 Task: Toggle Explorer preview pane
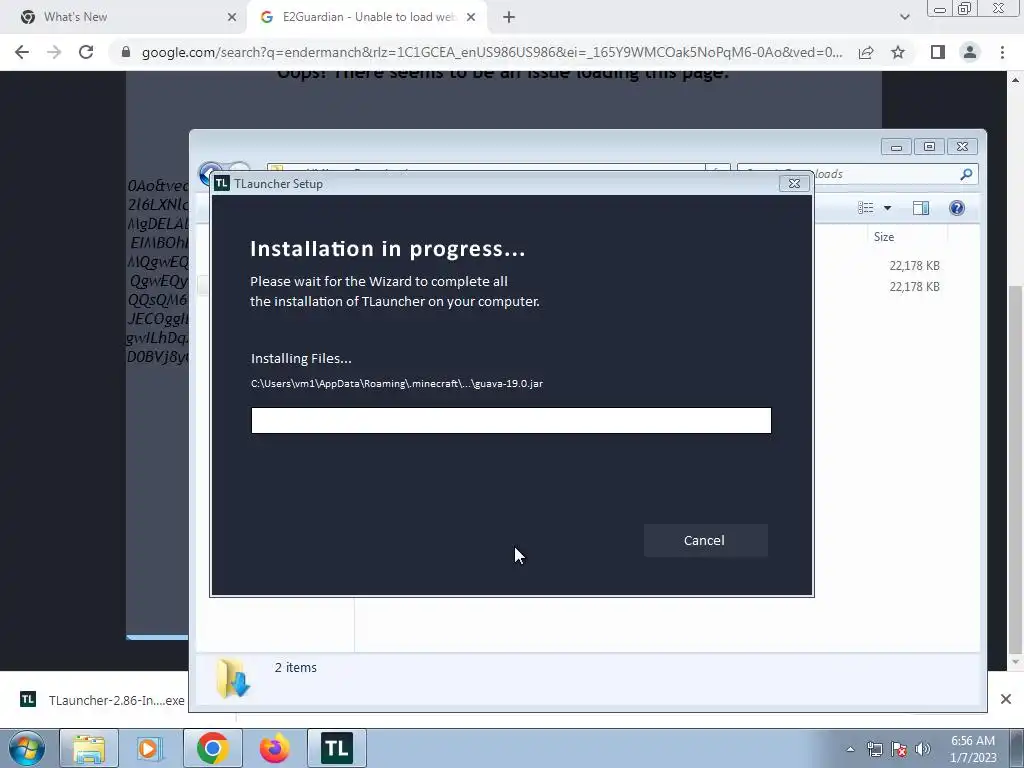[x=921, y=208]
